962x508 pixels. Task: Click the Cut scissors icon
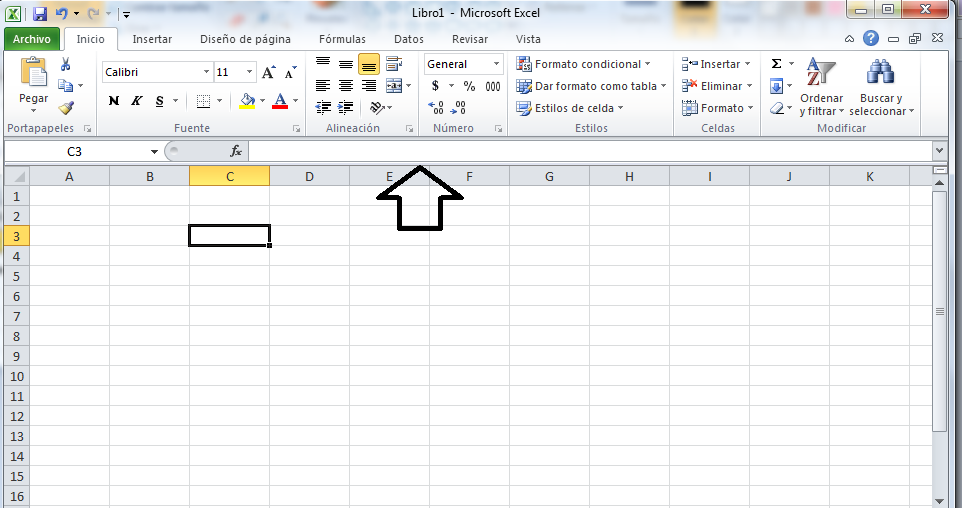point(65,64)
